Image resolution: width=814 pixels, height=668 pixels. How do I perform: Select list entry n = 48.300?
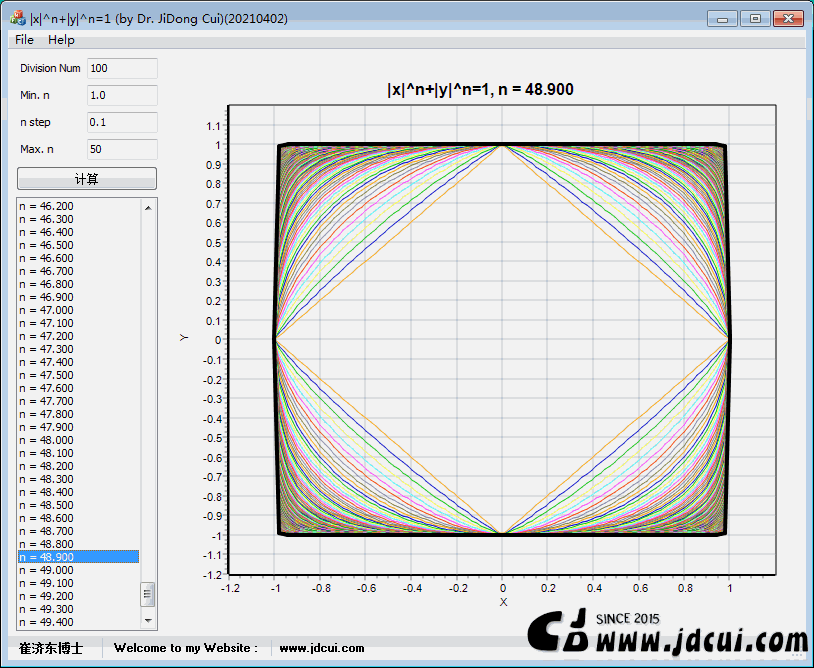[78, 479]
